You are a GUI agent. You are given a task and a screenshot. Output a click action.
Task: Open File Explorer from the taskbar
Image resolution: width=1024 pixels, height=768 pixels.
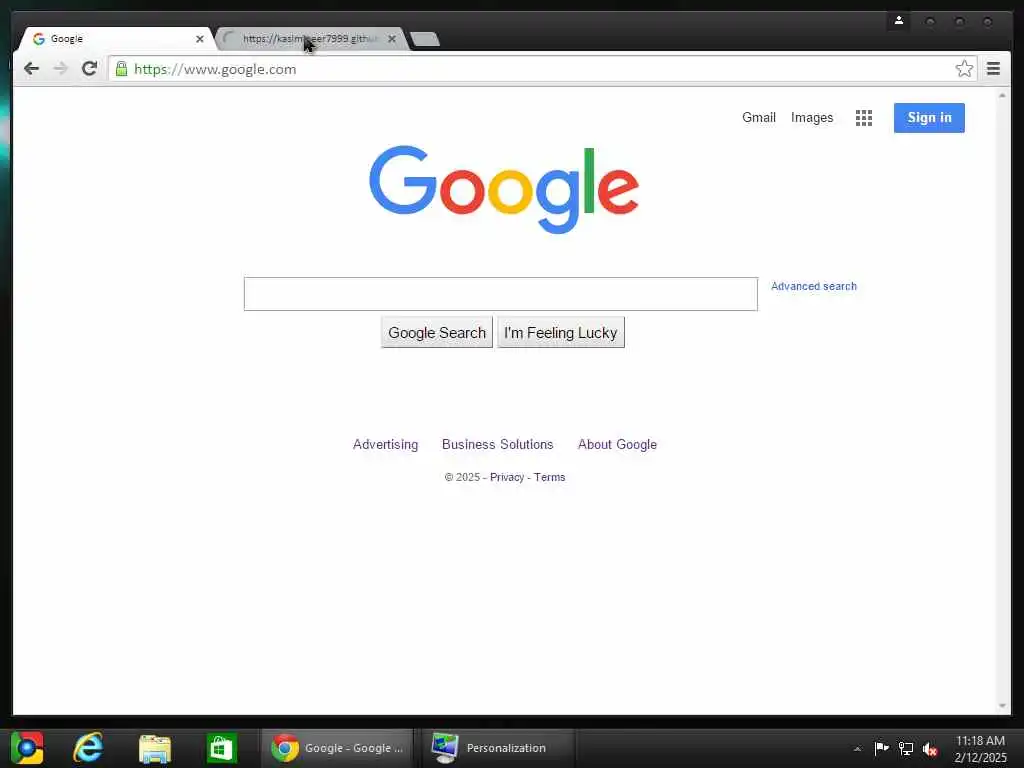[x=155, y=748]
